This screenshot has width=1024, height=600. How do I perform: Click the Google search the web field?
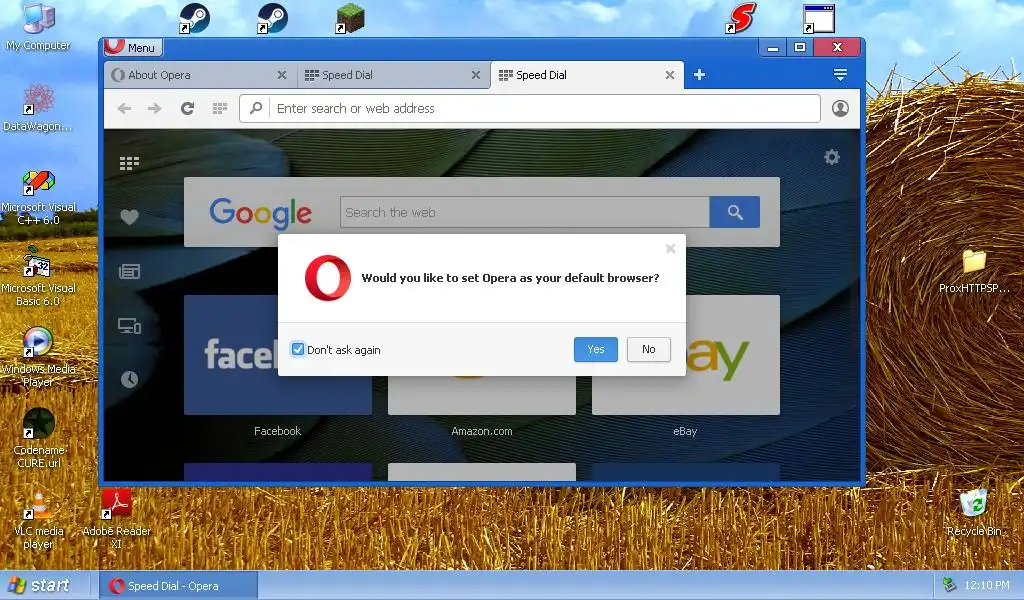pyautogui.click(x=524, y=212)
